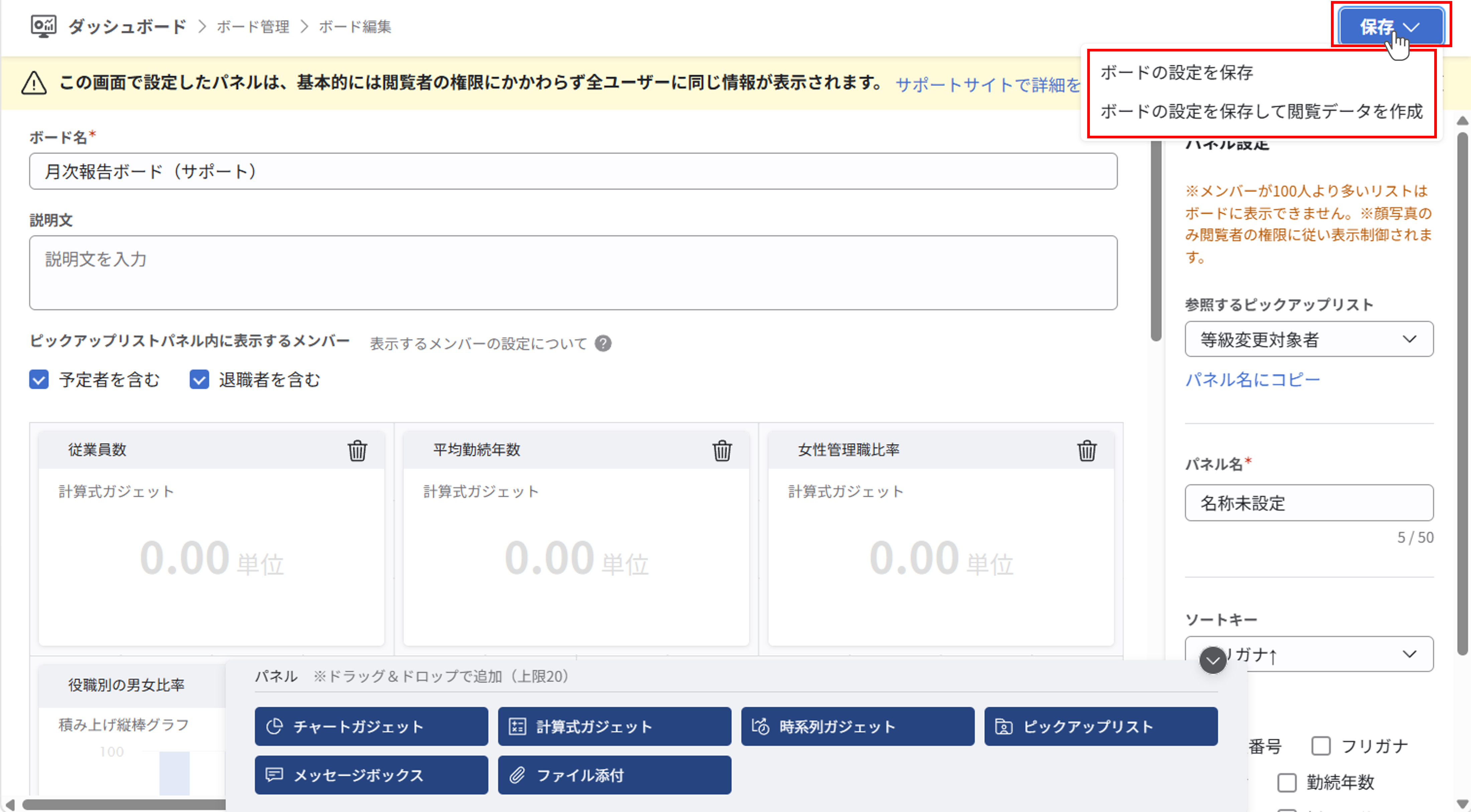Image resolution: width=1471 pixels, height=812 pixels.
Task: Delete the 女性管理職比率 panel with trash icon
Action: point(1087,451)
